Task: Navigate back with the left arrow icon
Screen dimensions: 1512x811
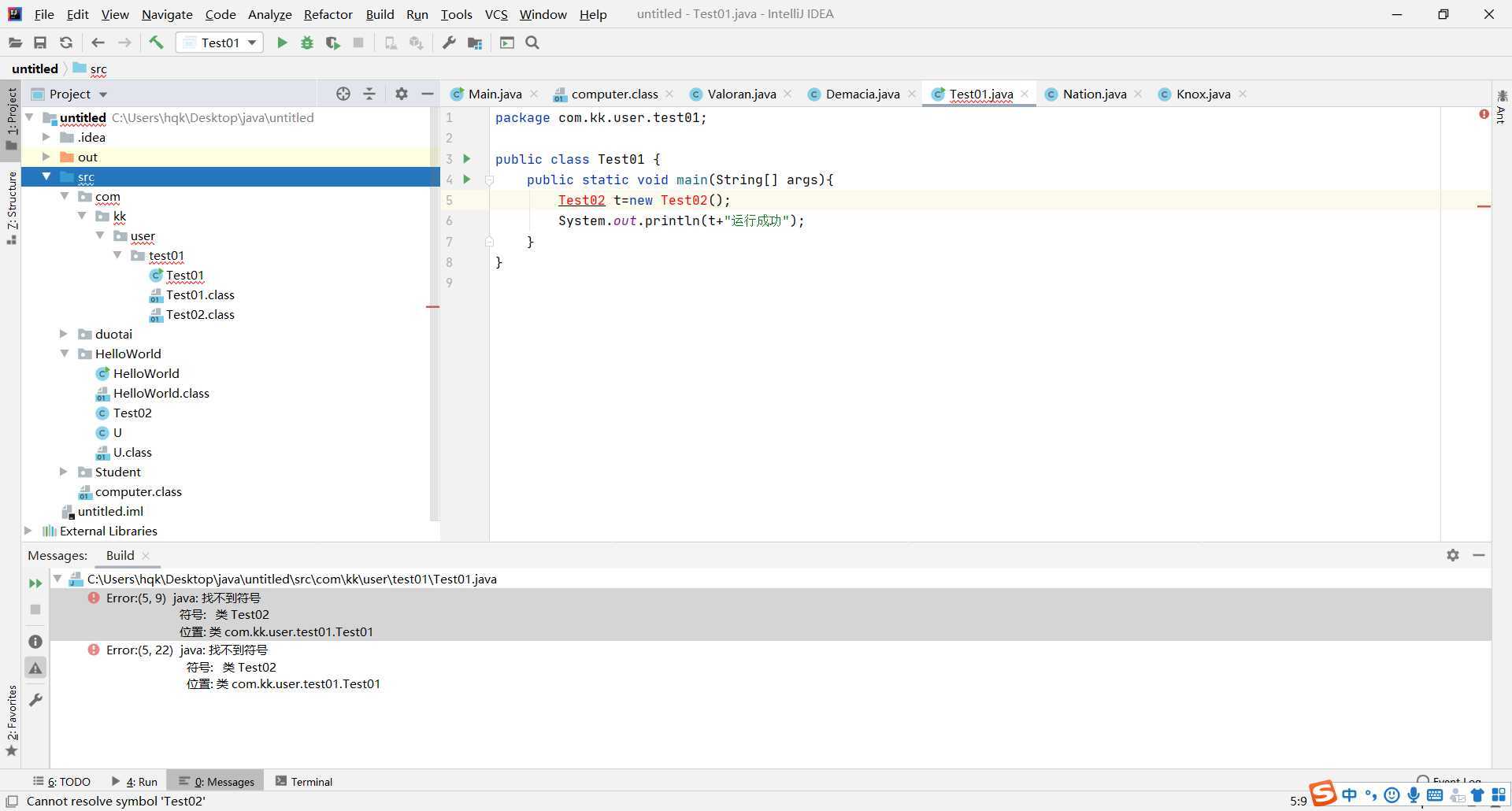Action: 98,43
